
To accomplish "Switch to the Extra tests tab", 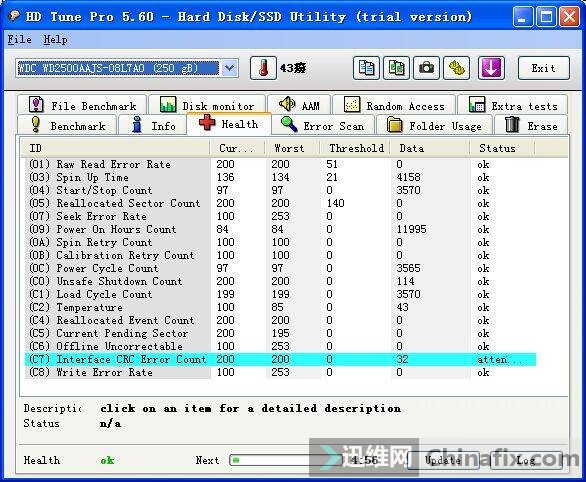I will pyautogui.click(x=513, y=105).
